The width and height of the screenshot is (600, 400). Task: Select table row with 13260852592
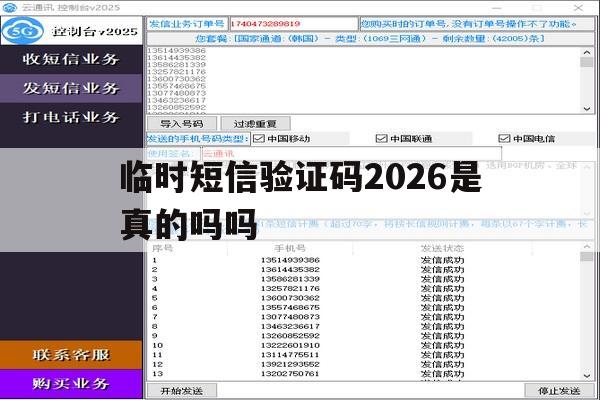[364, 336]
